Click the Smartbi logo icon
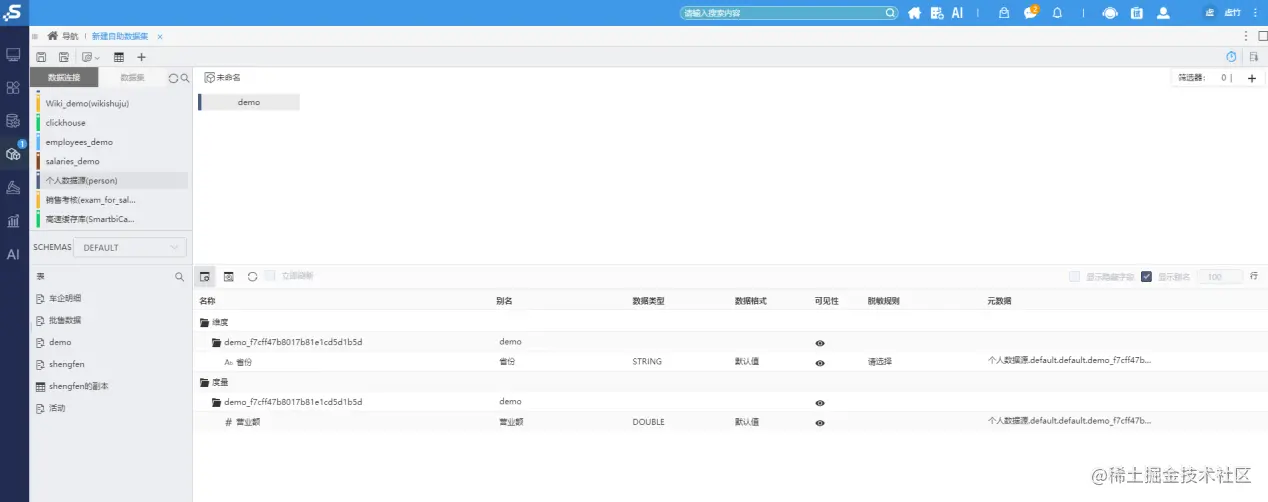The width and height of the screenshot is (1268, 502). [x=13, y=13]
